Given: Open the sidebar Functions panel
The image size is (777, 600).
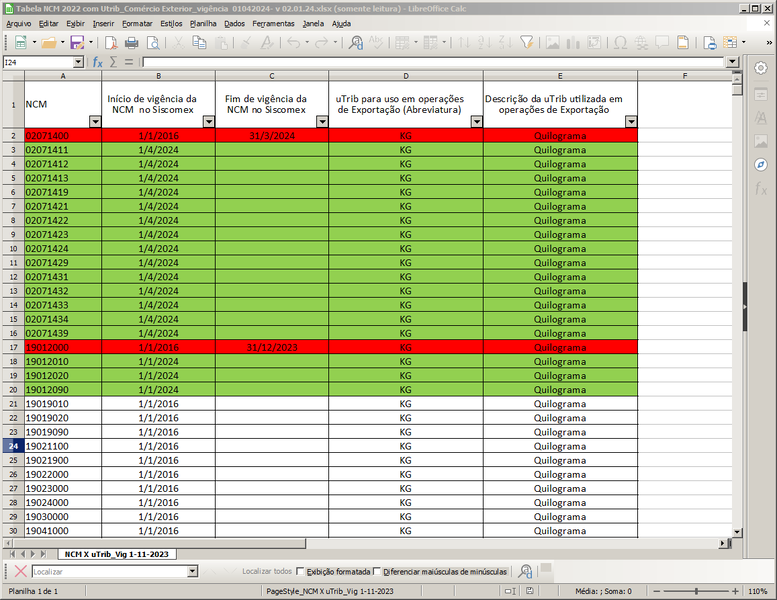Looking at the screenshot, I should tap(761, 188).
